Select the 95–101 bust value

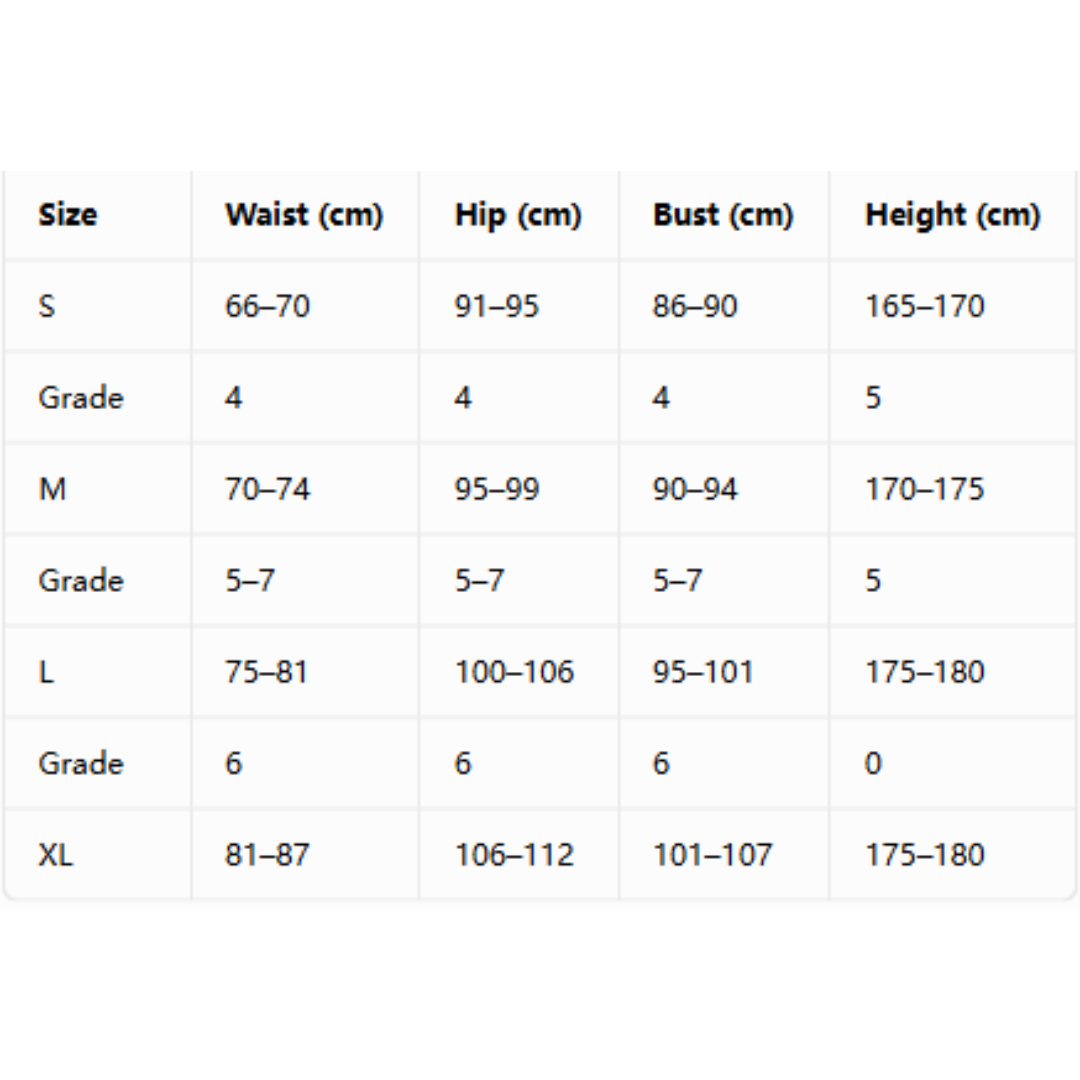703,672
